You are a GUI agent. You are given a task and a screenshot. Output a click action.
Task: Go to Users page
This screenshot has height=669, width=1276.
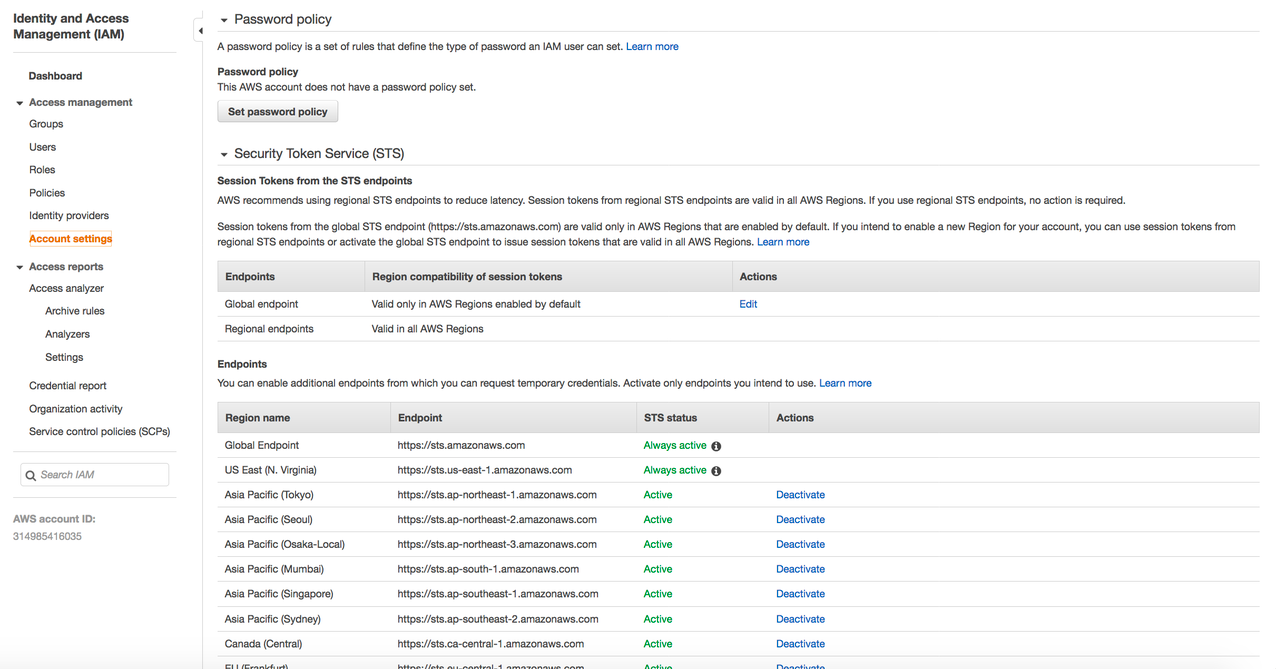click(x=42, y=147)
